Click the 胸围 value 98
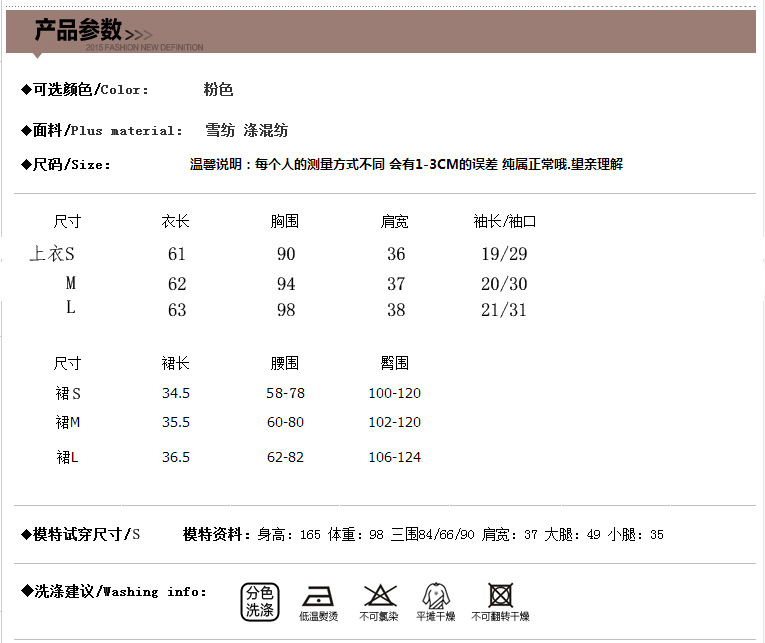 coord(286,310)
